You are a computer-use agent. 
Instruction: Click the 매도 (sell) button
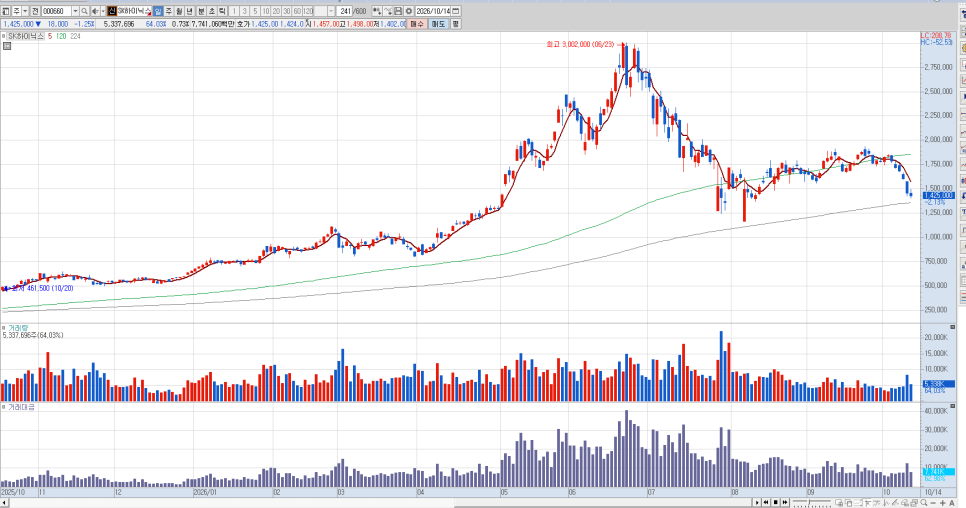439,24
